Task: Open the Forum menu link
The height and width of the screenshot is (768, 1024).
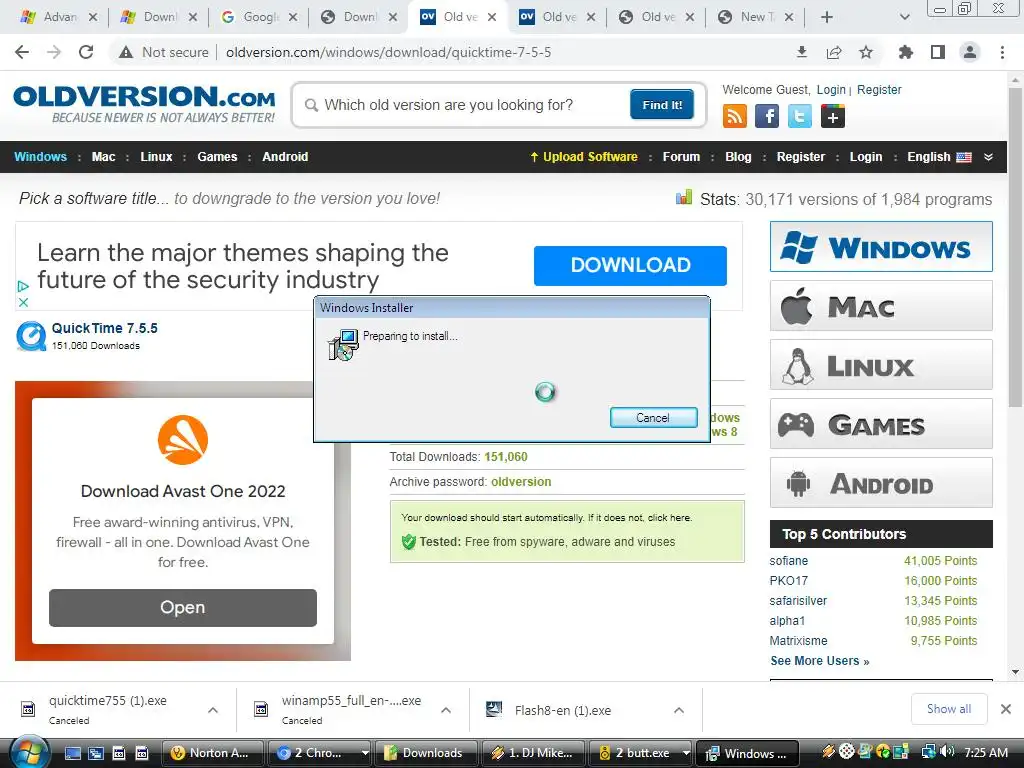Action: [681, 157]
